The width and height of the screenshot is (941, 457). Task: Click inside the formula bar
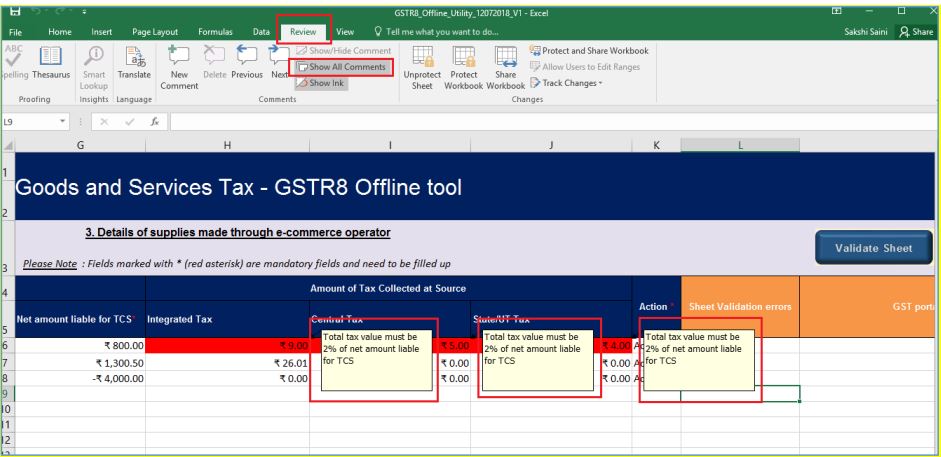552,122
